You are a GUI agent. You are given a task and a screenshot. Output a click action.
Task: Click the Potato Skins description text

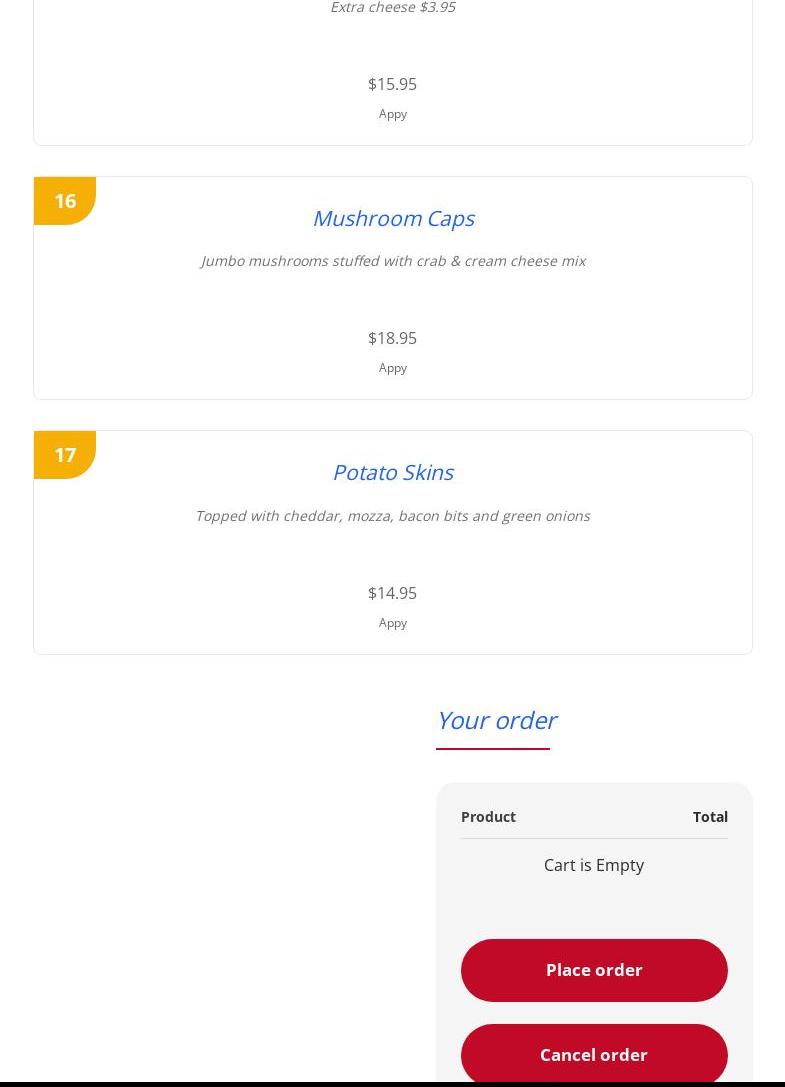(393, 516)
